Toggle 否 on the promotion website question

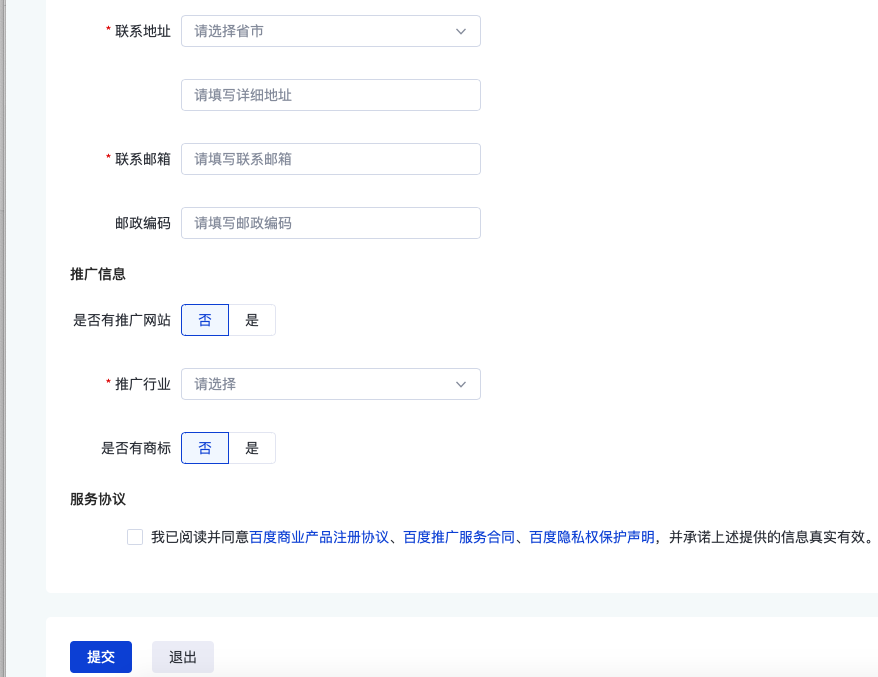[205, 319]
